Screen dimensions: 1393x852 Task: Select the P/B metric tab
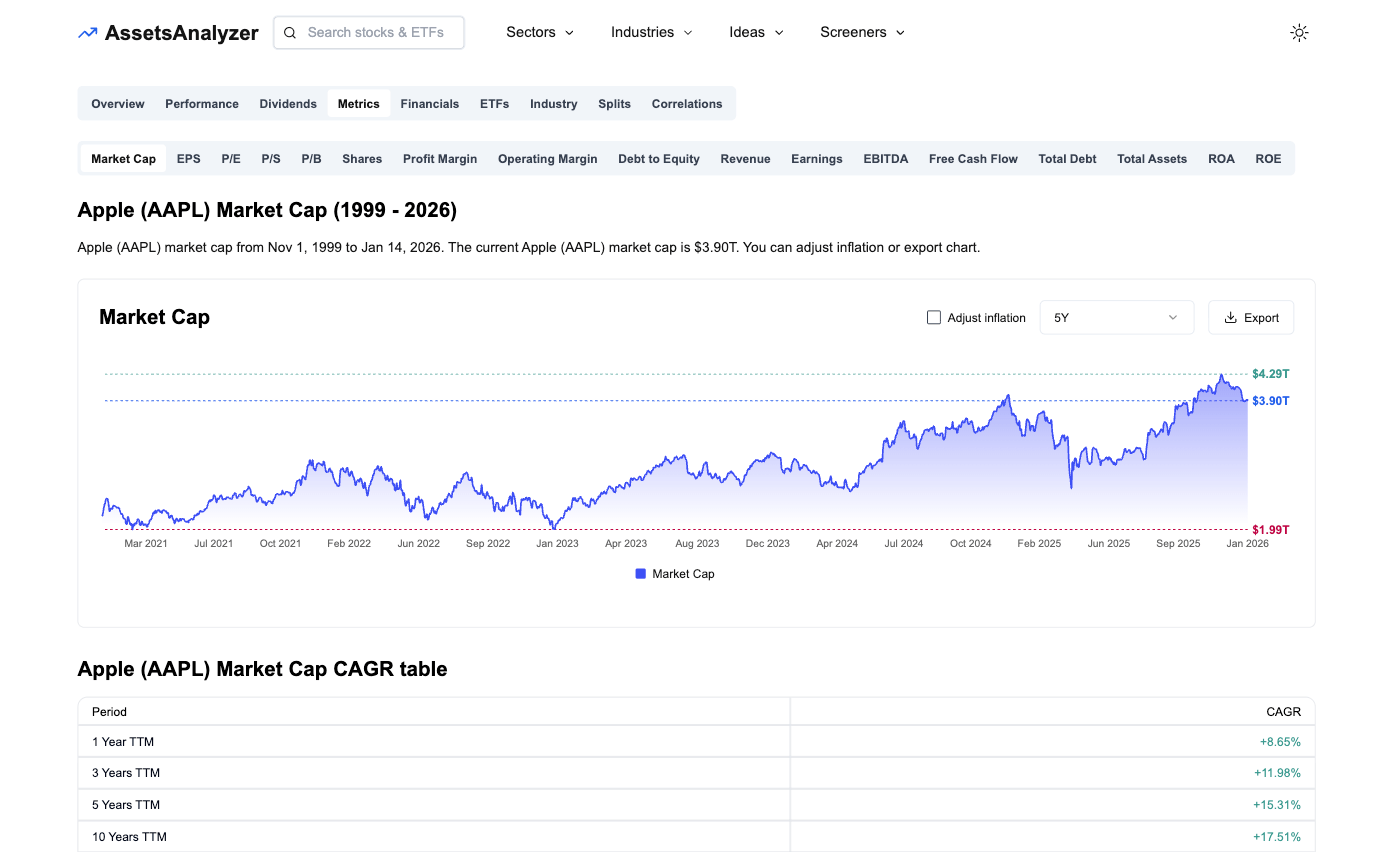[312, 159]
